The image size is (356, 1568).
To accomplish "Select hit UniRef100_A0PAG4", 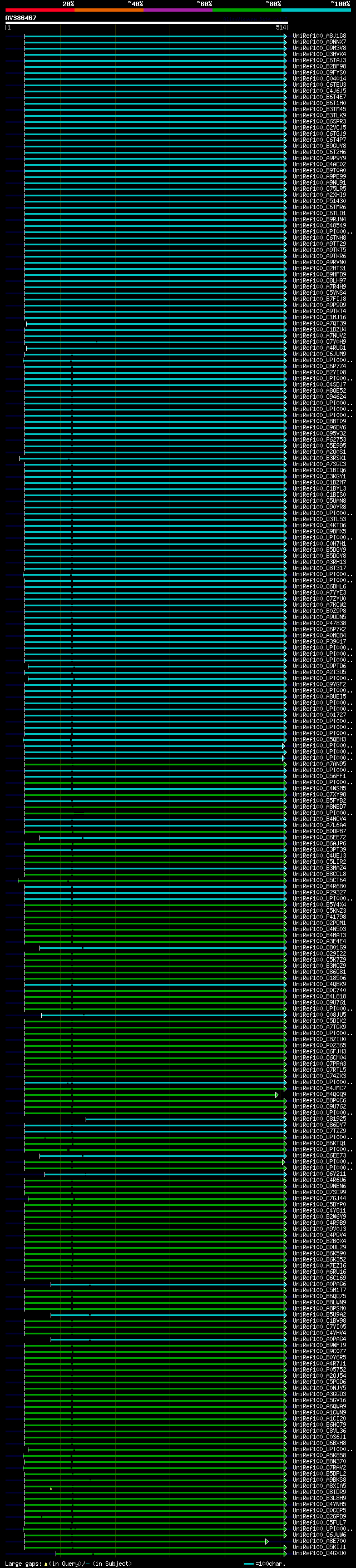I will pyautogui.click(x=319, y=1339).
